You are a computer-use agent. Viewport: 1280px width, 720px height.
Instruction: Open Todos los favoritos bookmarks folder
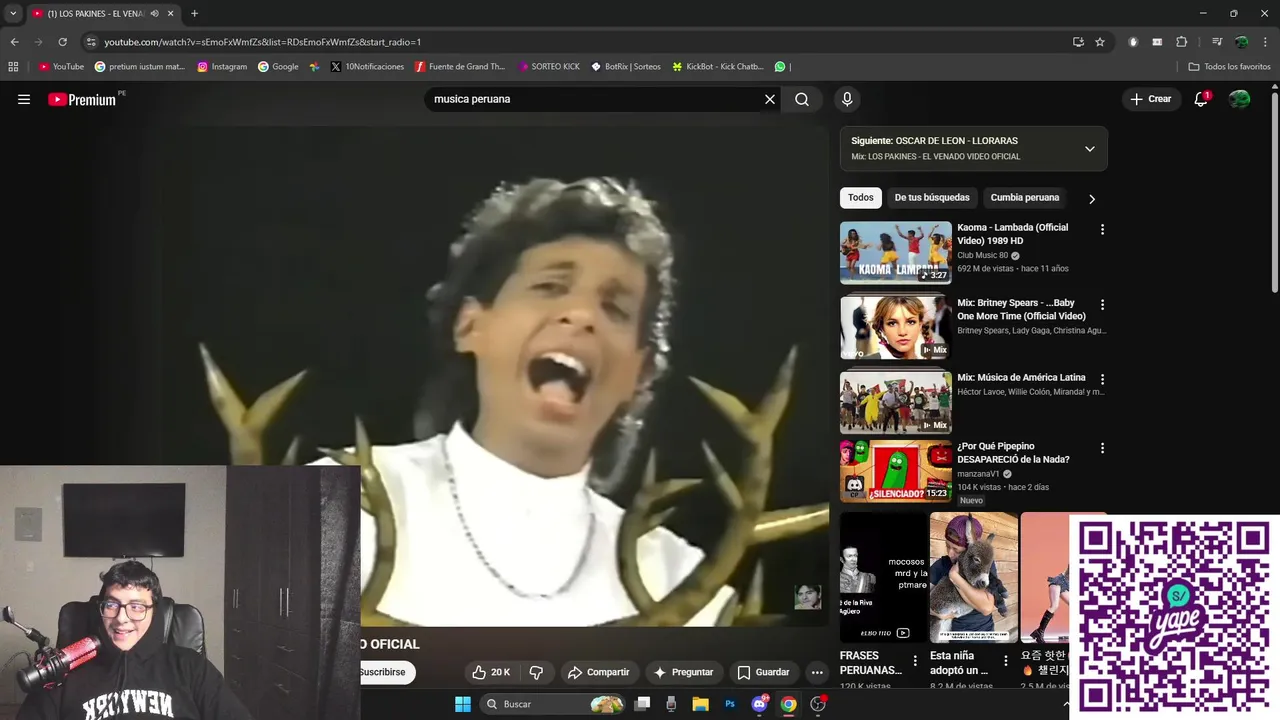coord(1229,67)
